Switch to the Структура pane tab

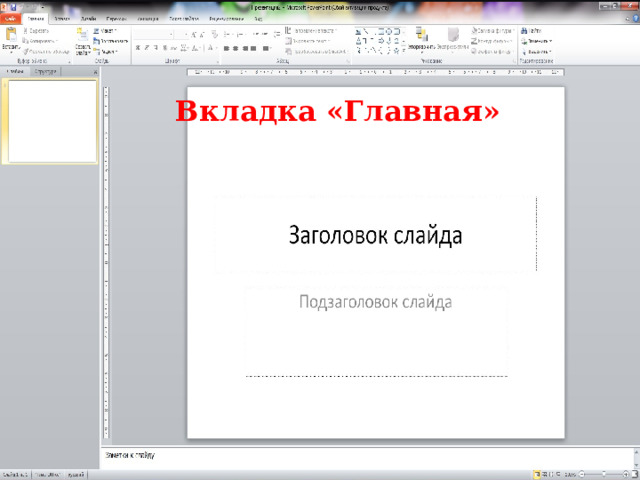pyautogui.click(x=45, y=72)
